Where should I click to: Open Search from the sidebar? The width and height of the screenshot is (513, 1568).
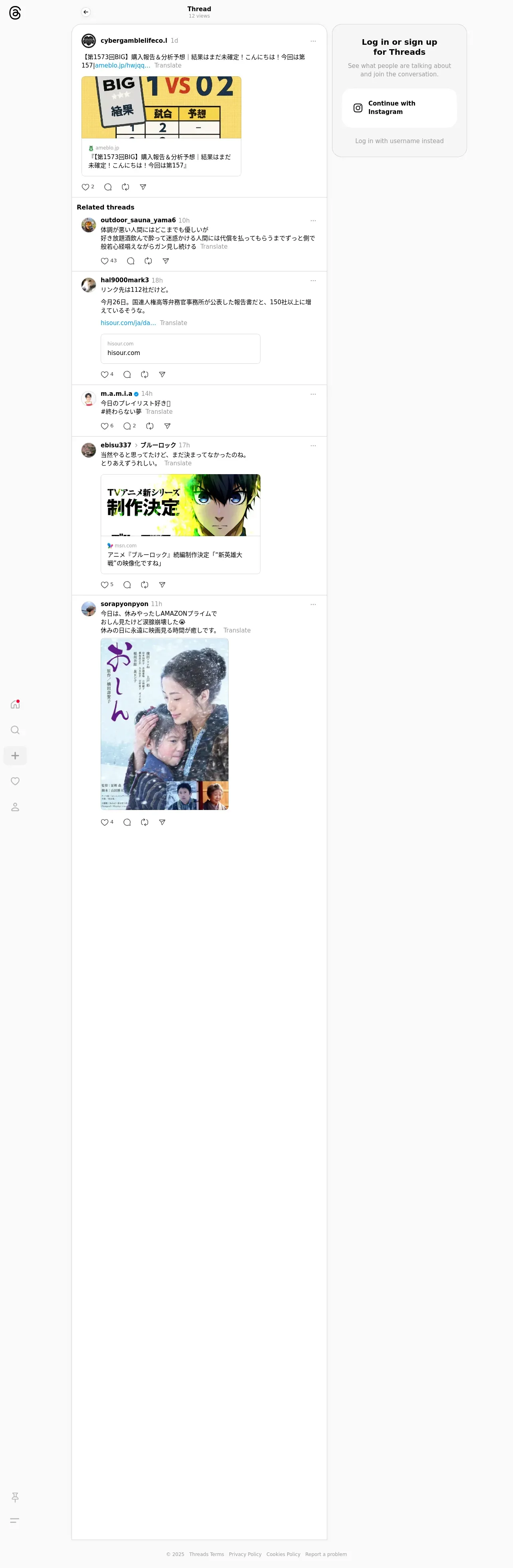(x=15, y=730)
